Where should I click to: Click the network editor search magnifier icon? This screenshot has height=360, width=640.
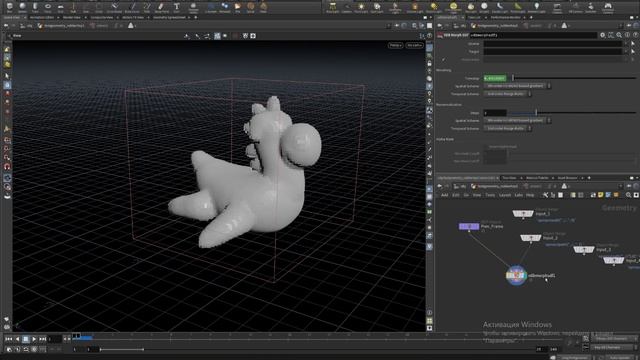(x=628, y=196)
